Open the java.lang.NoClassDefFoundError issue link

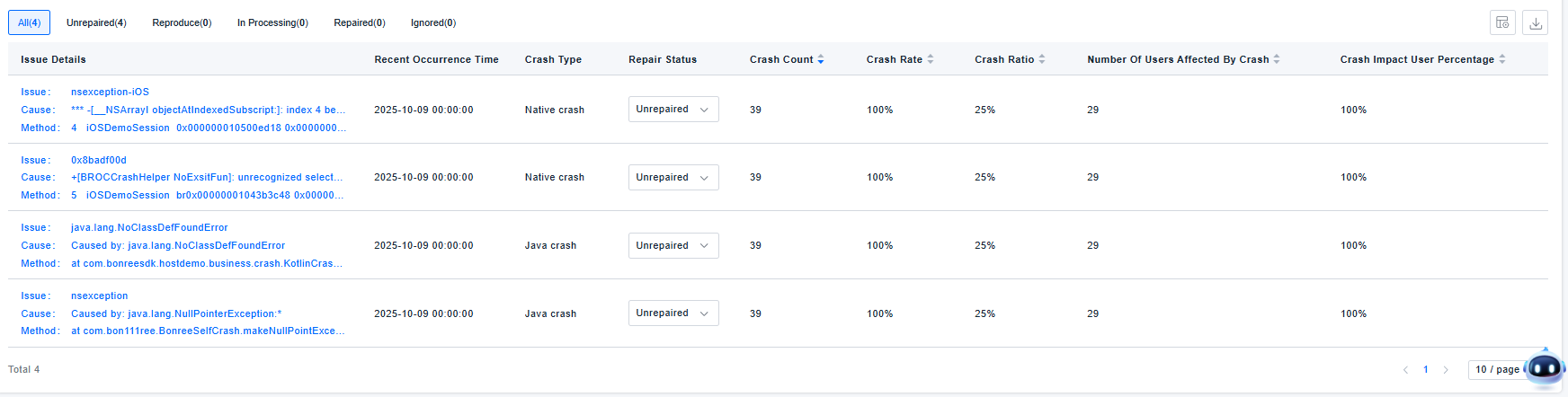click(149, 228)
